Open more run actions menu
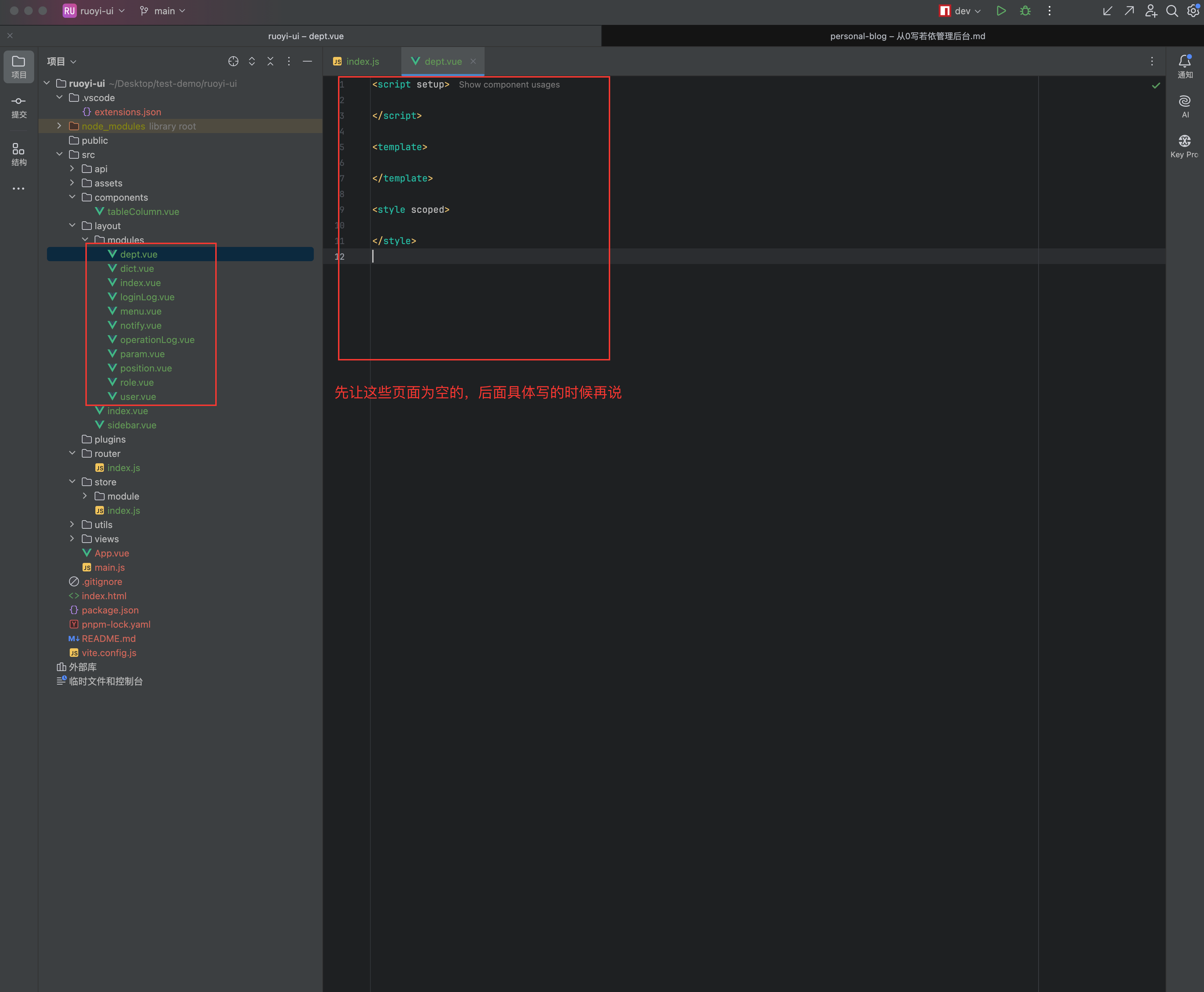The image size is (1204, 992). [1049, 11]
